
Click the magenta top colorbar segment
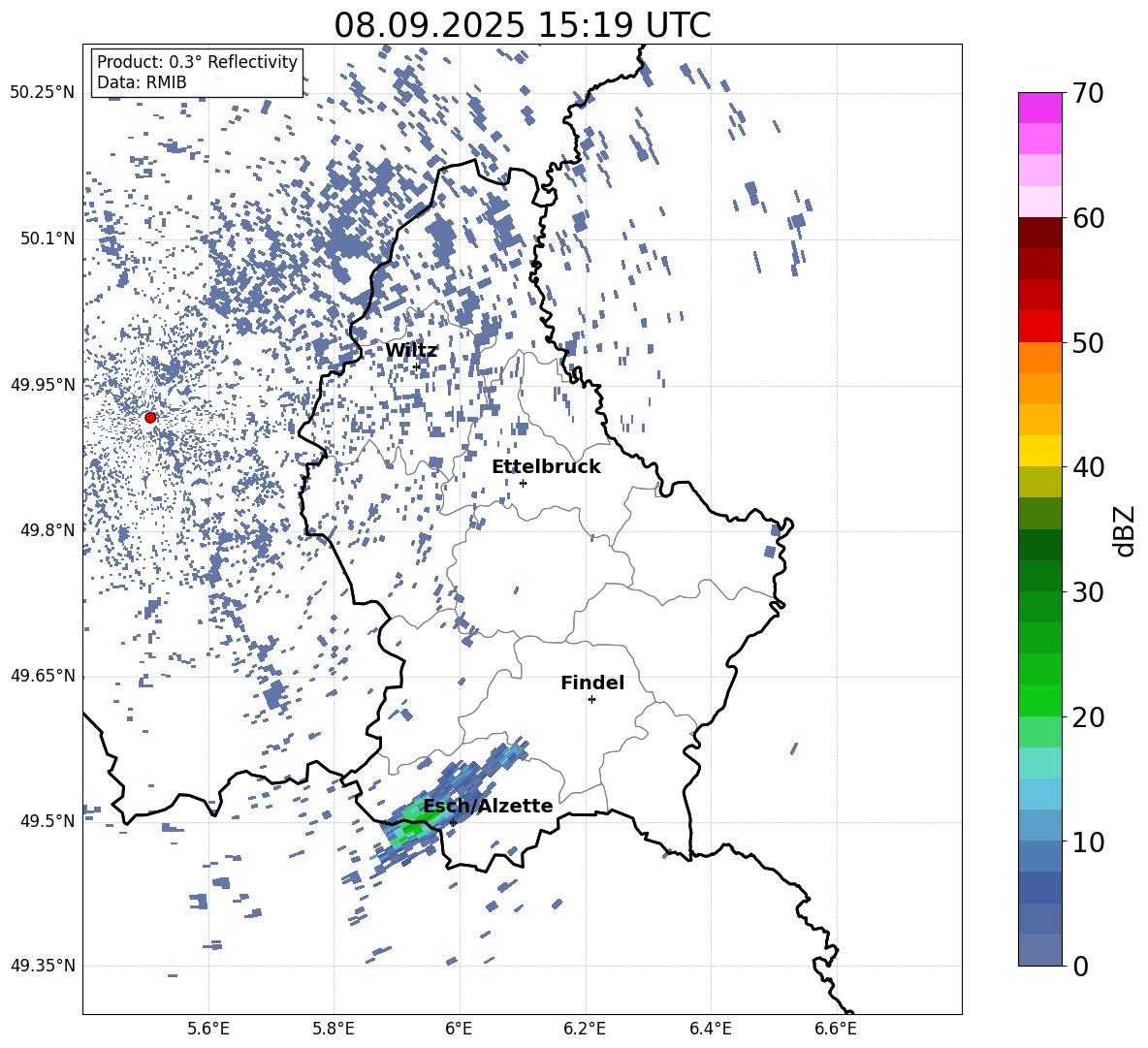point(1040,108)
